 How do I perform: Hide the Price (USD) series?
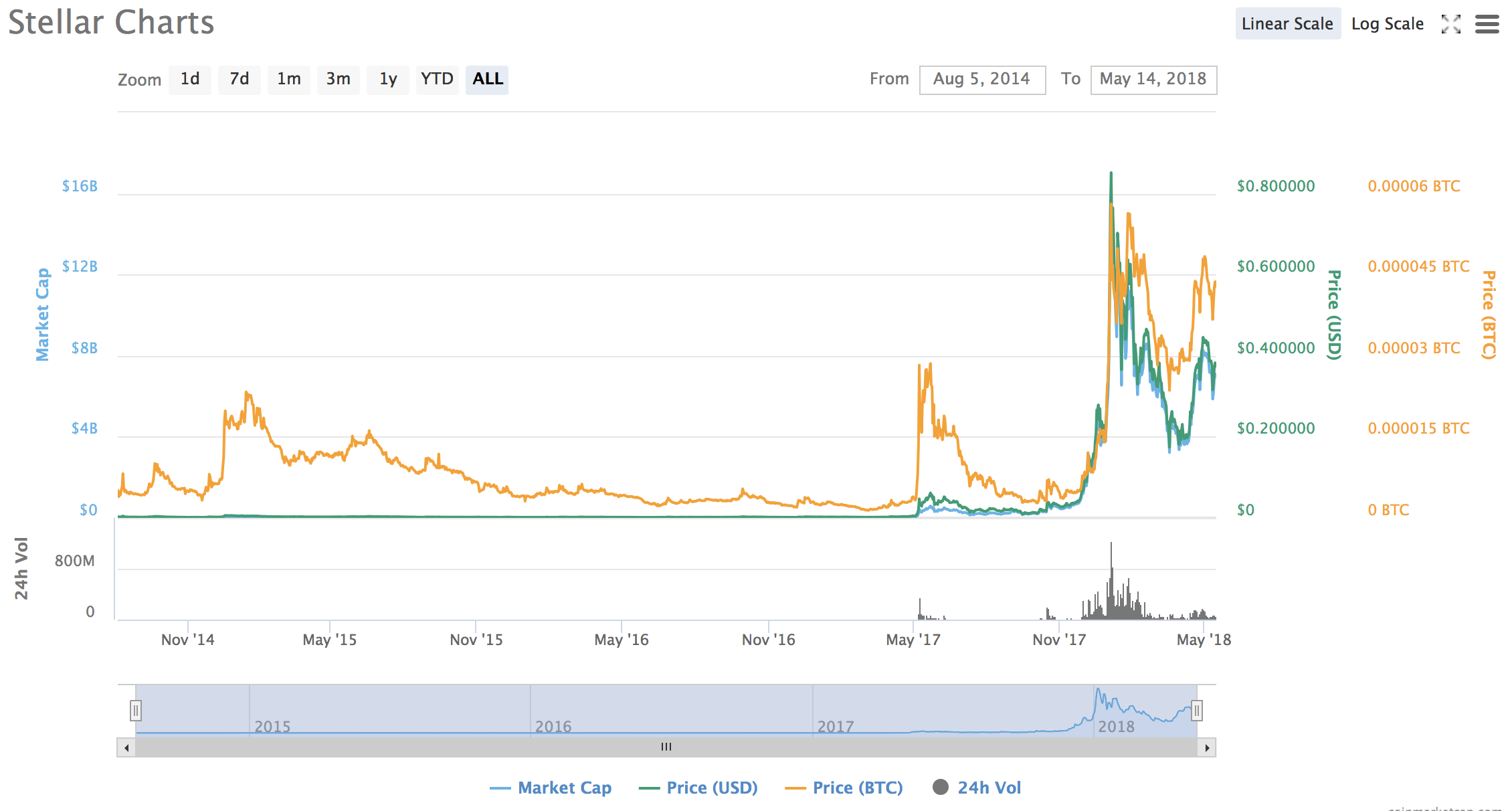pos(711,788)
